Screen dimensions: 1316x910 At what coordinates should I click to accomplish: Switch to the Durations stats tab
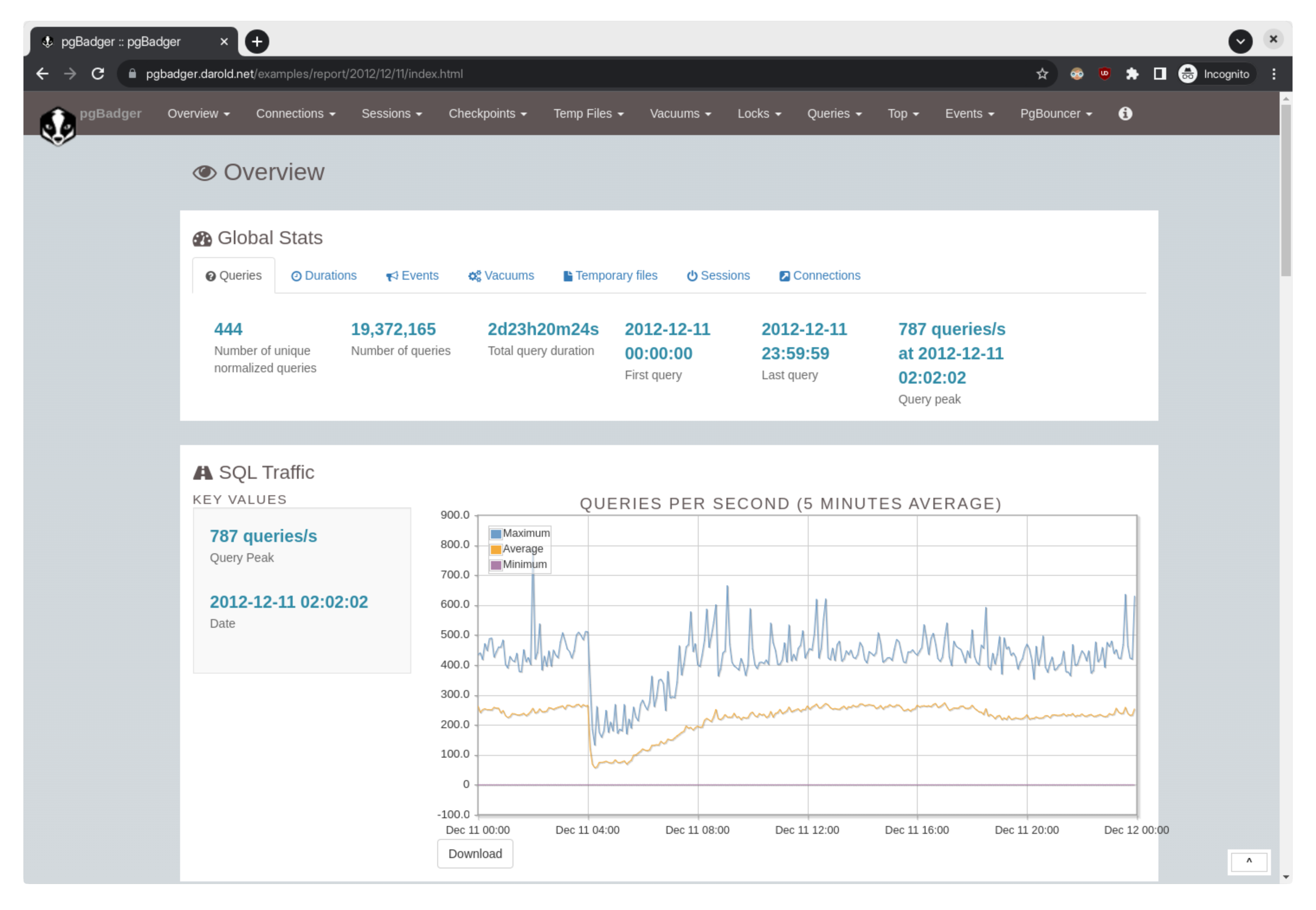click(x=324, y=276)
